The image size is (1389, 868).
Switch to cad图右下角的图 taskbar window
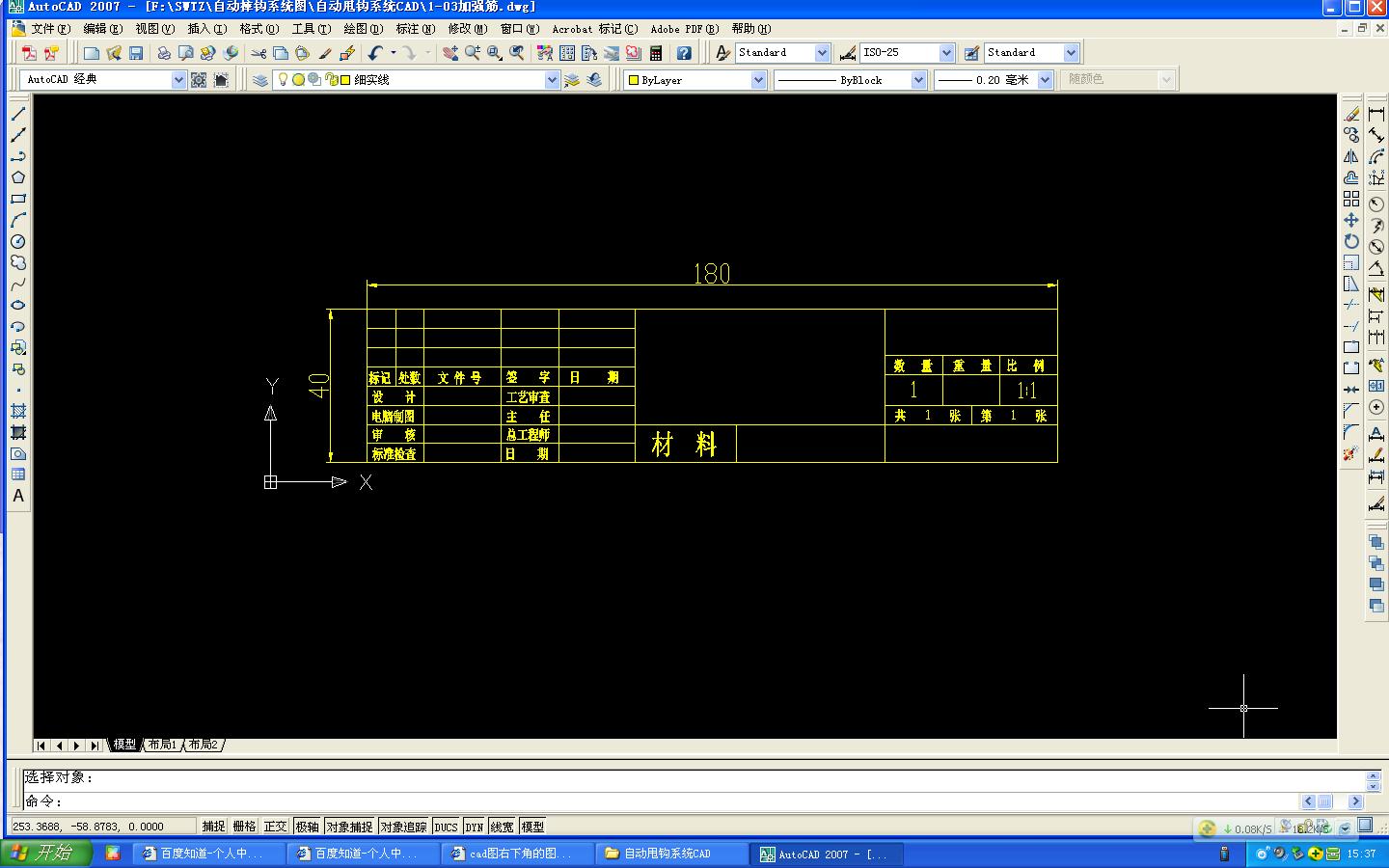tap(518, 854)
